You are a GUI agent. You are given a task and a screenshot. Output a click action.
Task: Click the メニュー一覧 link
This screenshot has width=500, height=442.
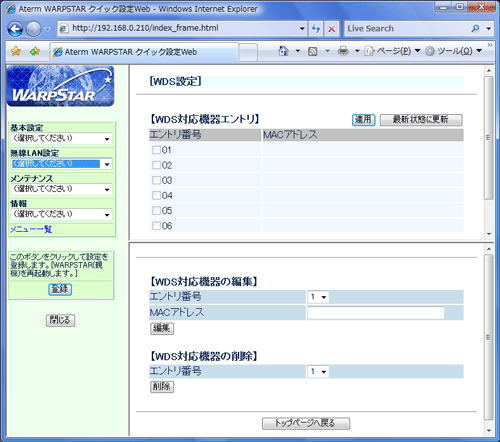31,229
